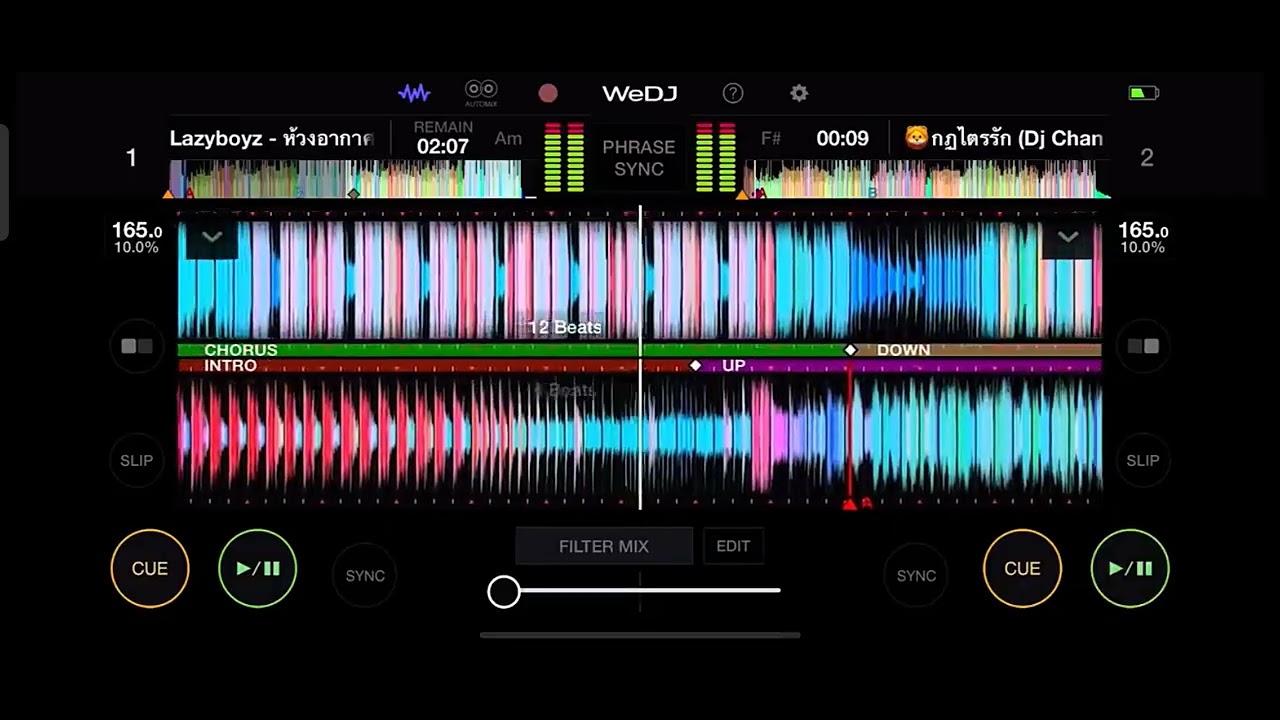Play or pause deck 1
Image resolution: width=1280 pixels, height=720 pixels.
tap(258, 568)
